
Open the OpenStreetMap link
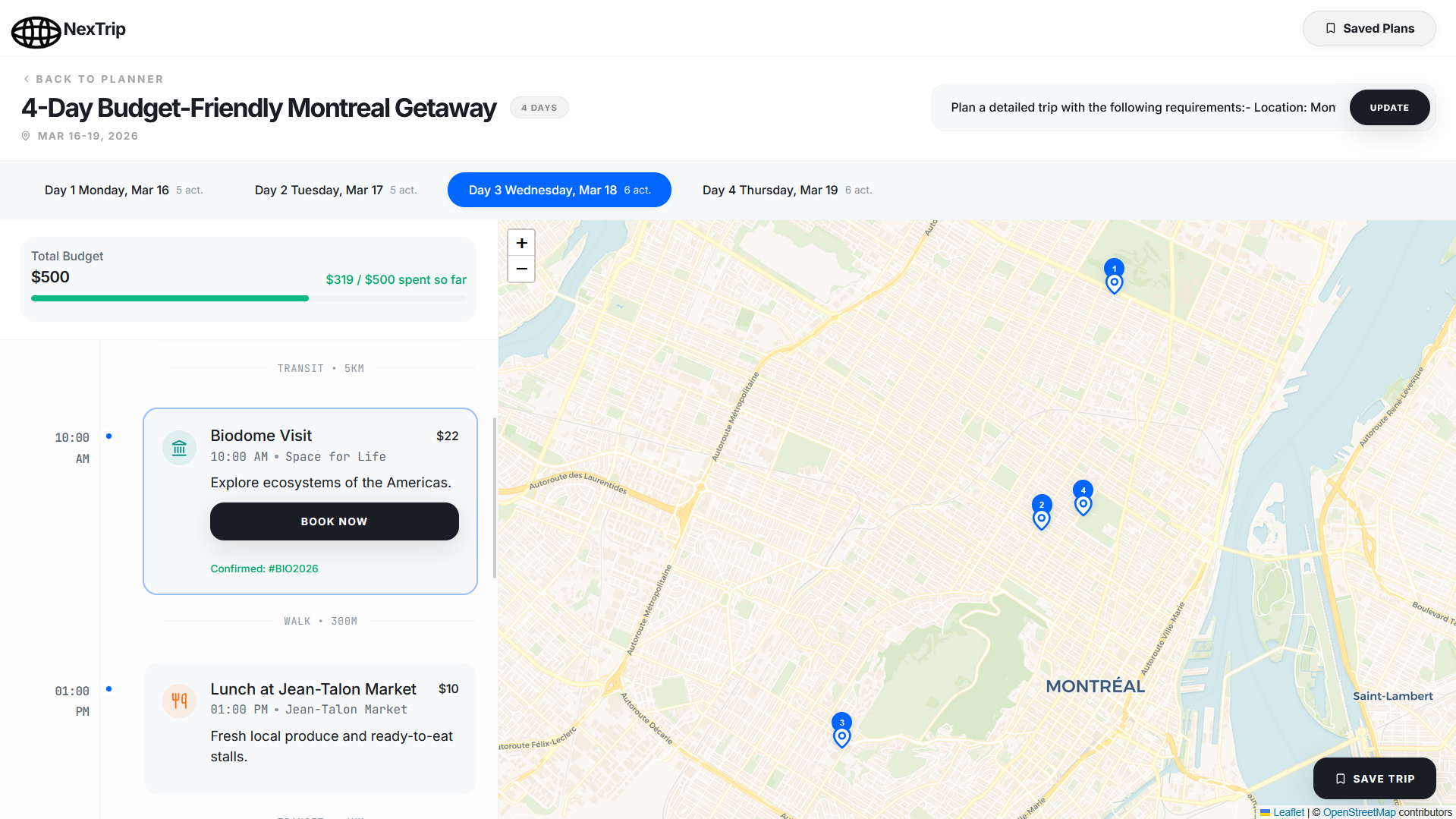click(x=1359, y=812)
